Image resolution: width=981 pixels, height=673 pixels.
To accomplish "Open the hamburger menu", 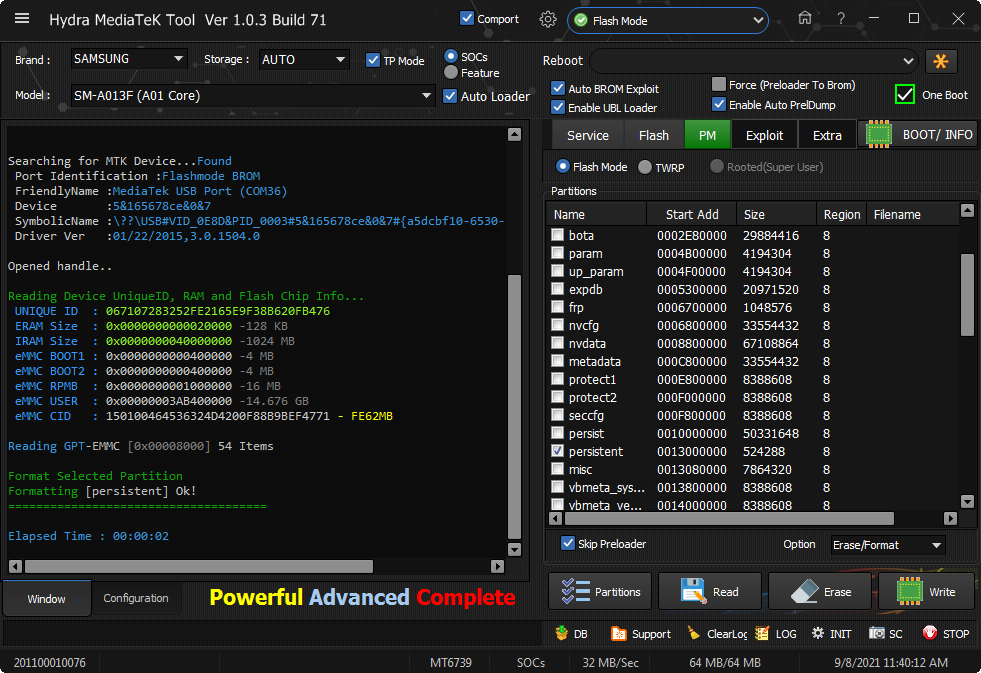I will pyautogui.click(x=22, y=18).
